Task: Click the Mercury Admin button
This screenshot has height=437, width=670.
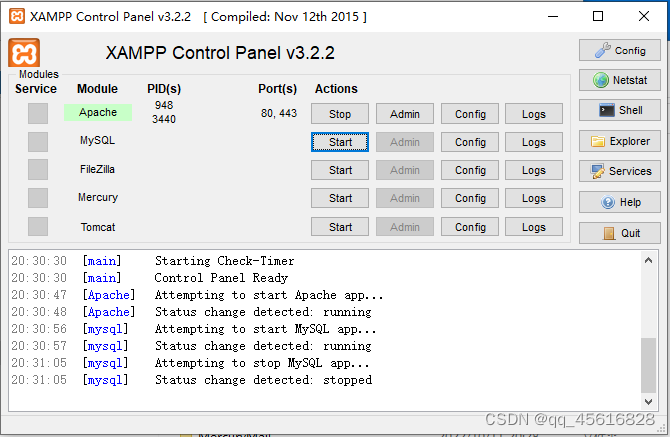Action: pyautogui.click(x=405, y=198)
